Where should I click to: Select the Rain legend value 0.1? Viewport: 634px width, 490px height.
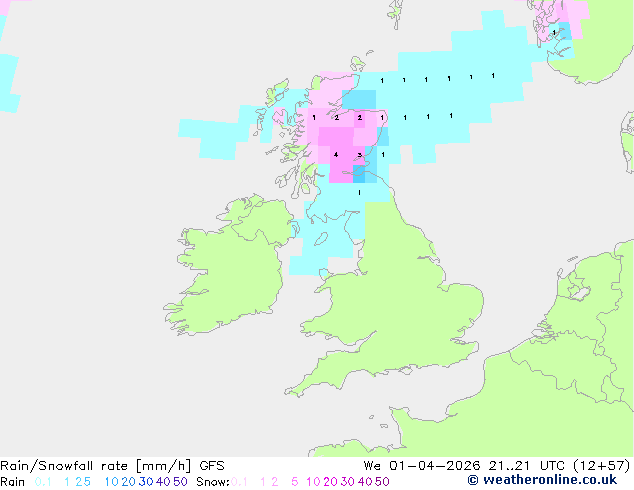point(43,482)
